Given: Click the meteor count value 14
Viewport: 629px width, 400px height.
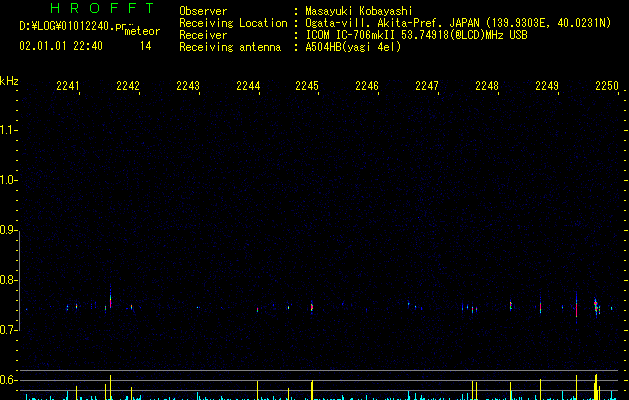Looking at the screenshot, I should [x=146, y=46].
